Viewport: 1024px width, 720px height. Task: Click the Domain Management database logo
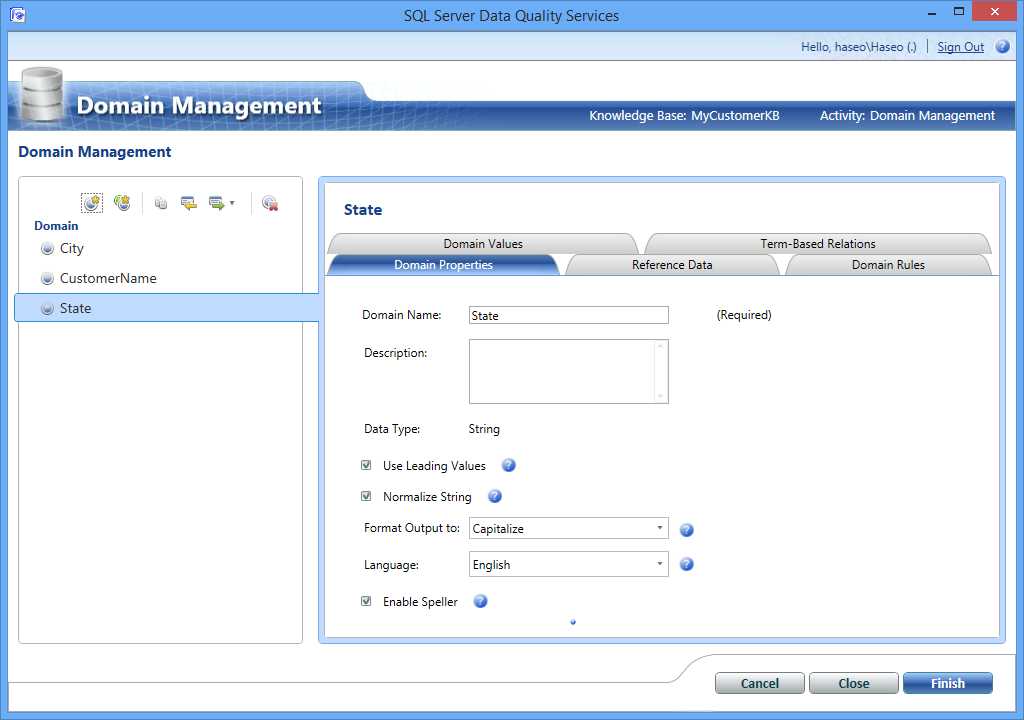(42, 95)
